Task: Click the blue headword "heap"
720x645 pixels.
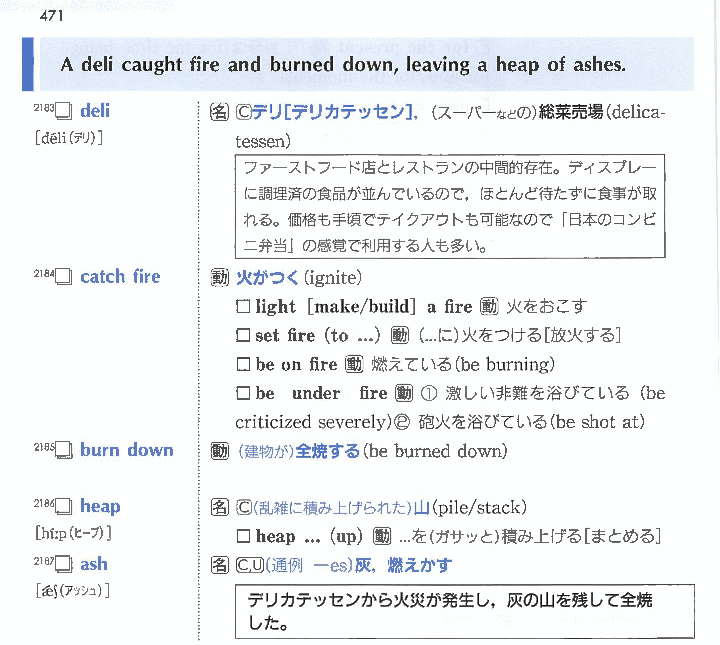Action: click(x=100, y=506)
